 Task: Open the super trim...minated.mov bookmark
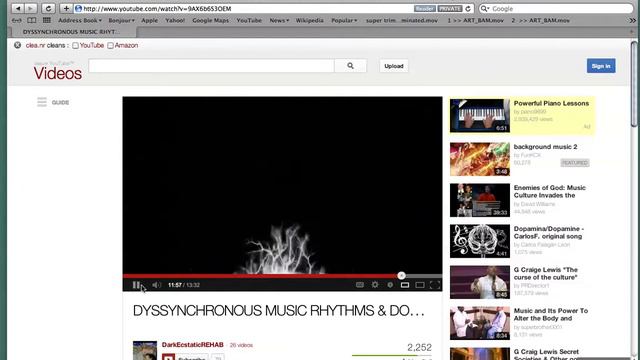402,20
